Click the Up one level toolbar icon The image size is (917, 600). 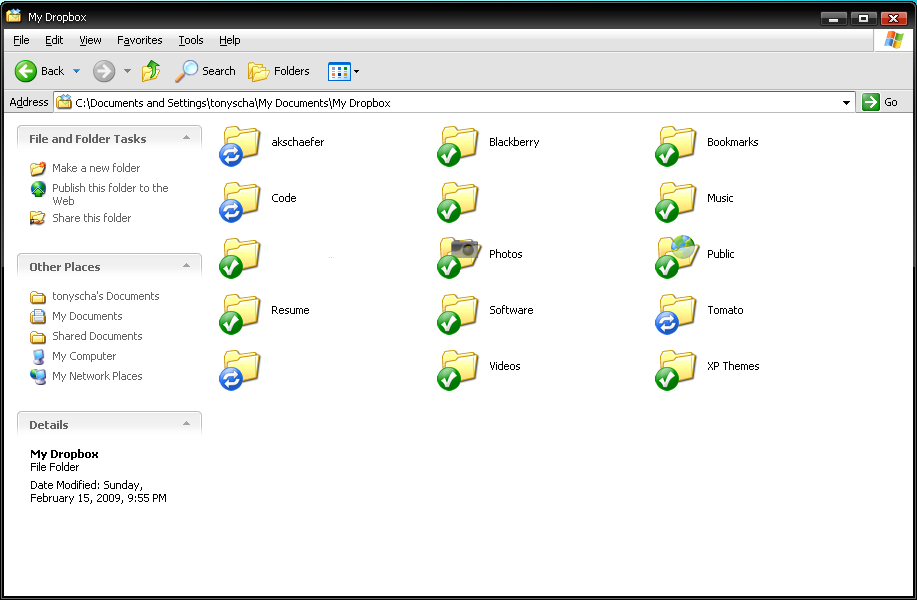tap(151, 71)
